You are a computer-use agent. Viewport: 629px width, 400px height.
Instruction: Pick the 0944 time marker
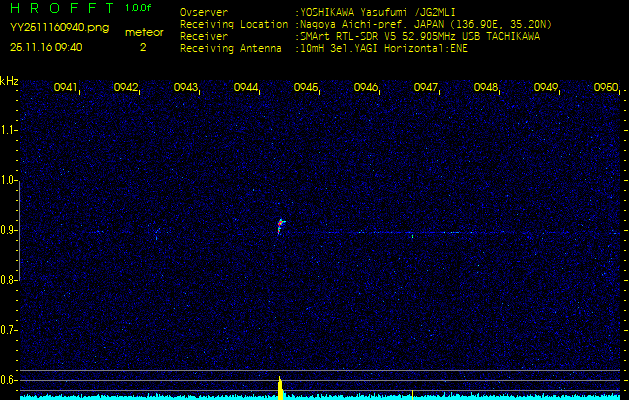point(246,88)
